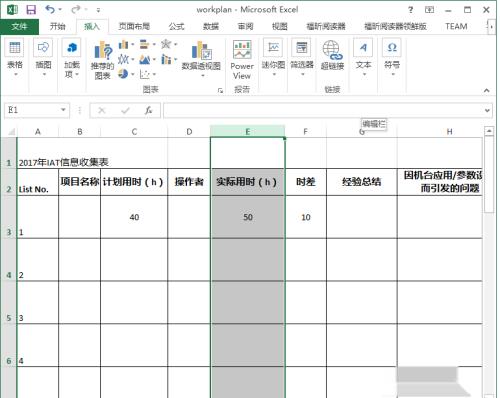Image resolution: width=500 pixels, height=398 pixels.
Task: Open the Customize Quick Access Toolbar dropdown
Action: point(98,10)
